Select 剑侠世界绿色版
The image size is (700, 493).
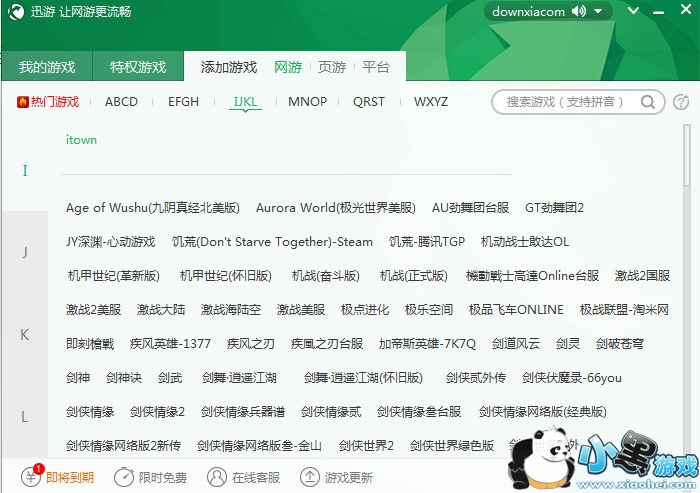coord(452,446)
